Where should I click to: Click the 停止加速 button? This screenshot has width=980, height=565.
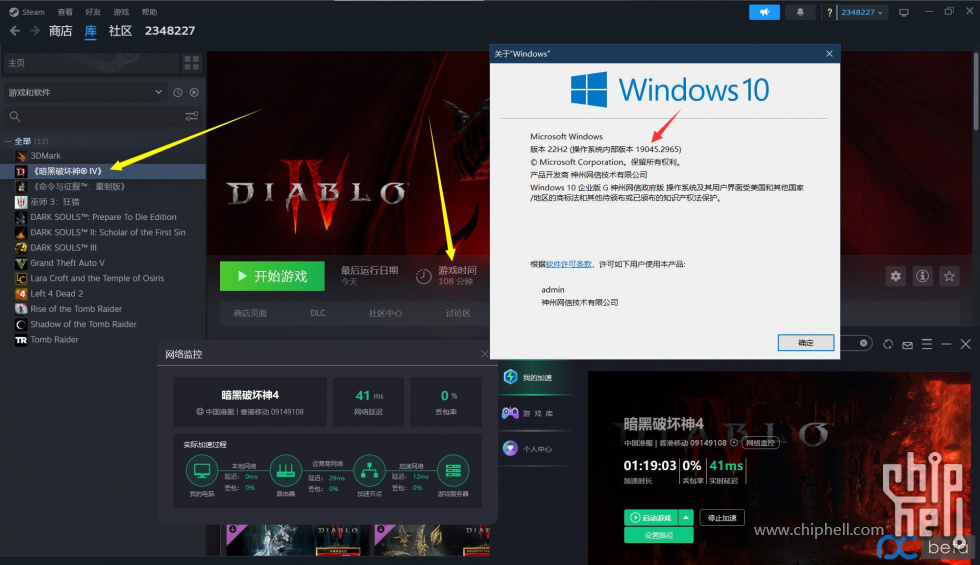click(x=722, y=518)
